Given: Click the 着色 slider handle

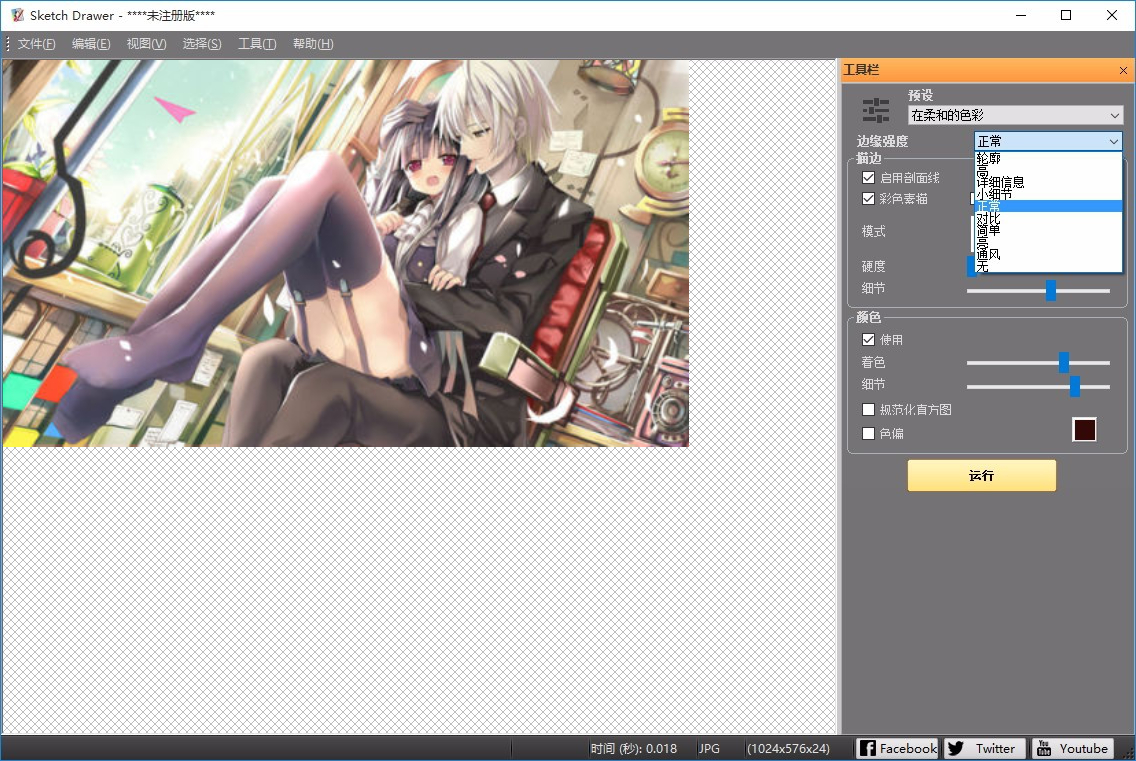Looking at the screenshot, I should pos(1064,362).
